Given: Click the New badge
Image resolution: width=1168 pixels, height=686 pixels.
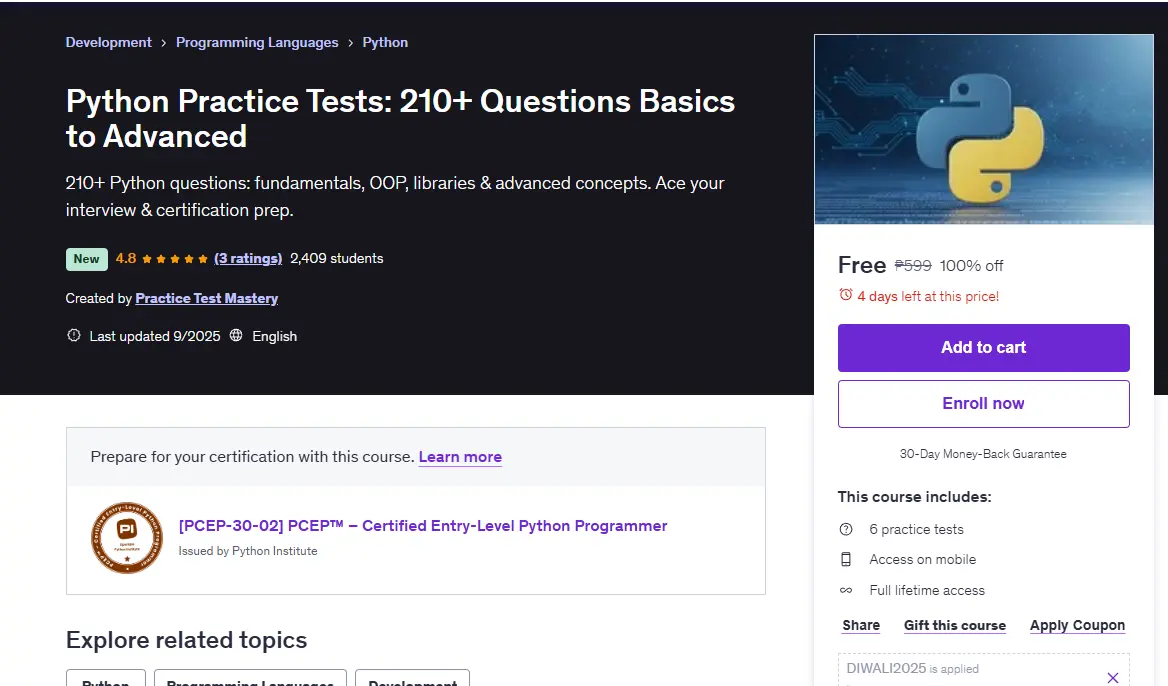Looking at the screenshot, I should point(86,259).
